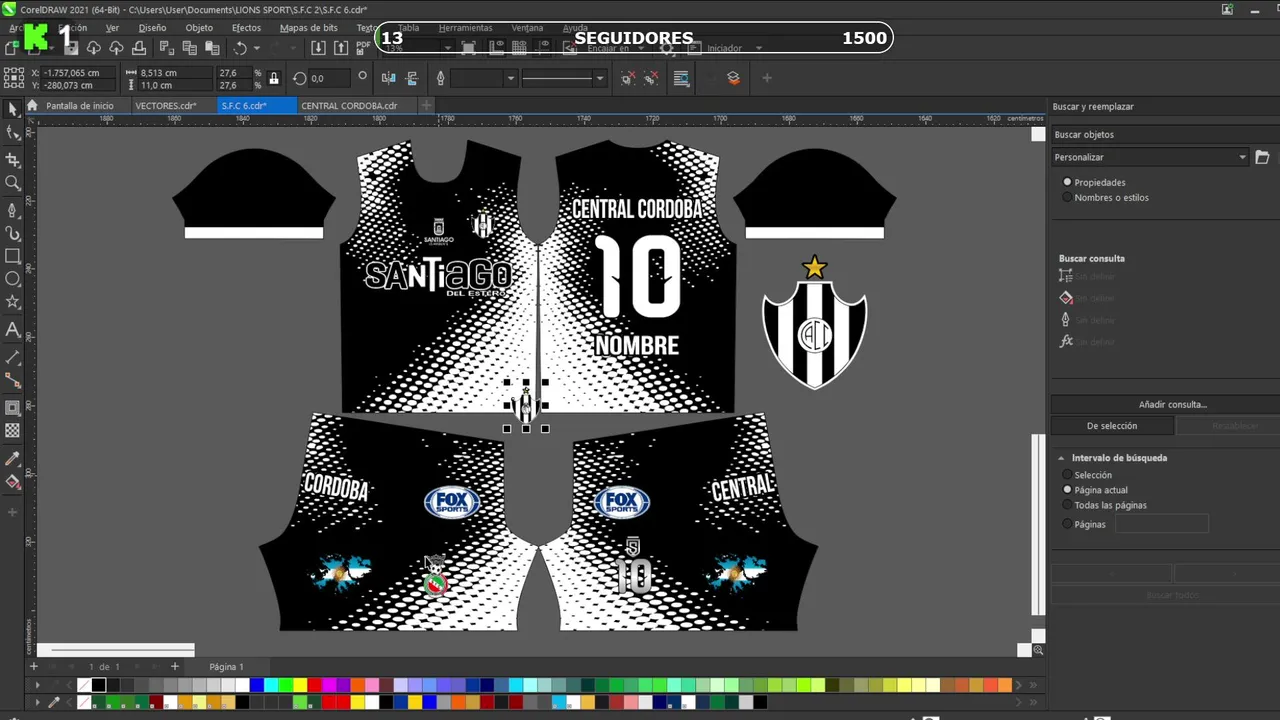Click the Publish to PDF icon
This screenshot has height=720, width=1280.
362,48
